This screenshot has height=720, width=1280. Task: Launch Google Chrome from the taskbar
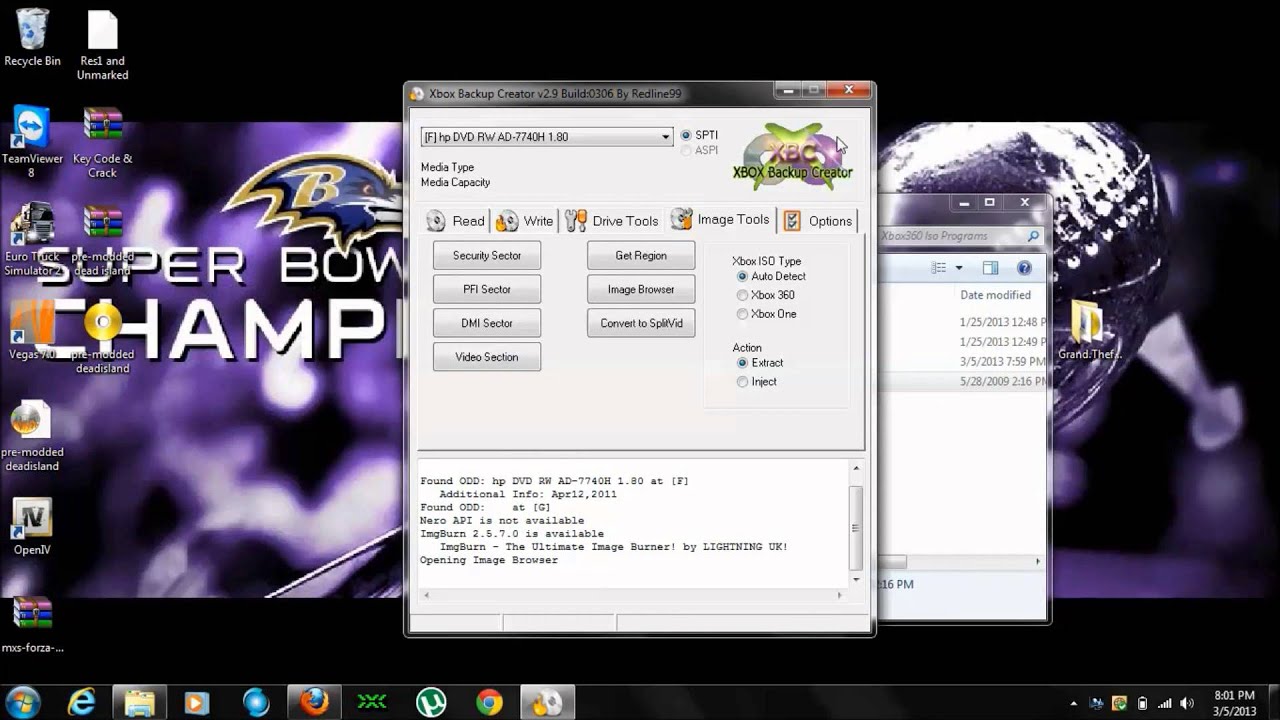click(489, 702)
